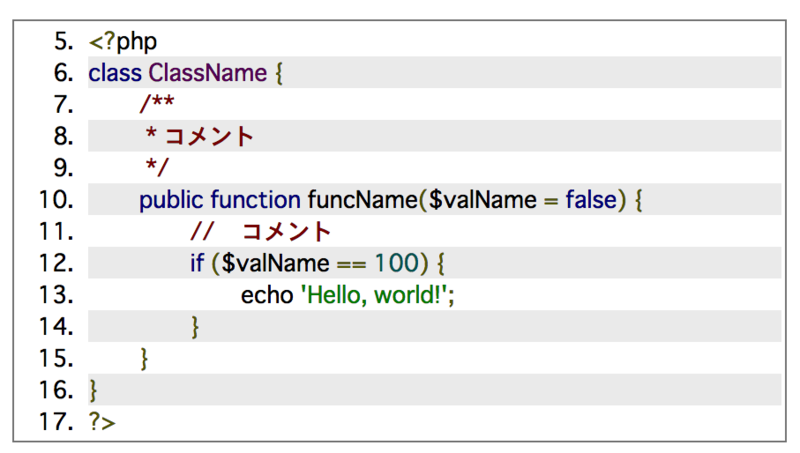Image resolution: width=800 pixels, height=453 pixels.
Task: Click line number '17.'
Action: pos(56,422)
